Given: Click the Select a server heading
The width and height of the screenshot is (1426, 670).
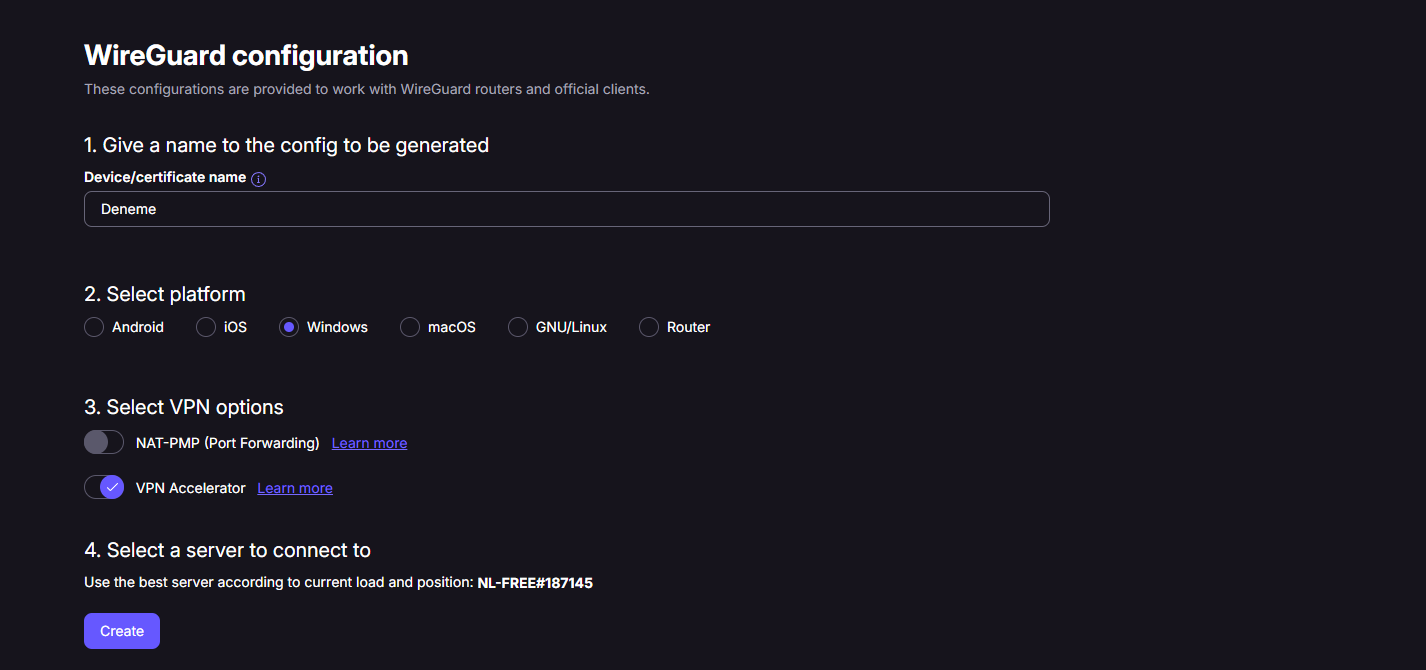Looking at the screenshot, I should point(227,550).
